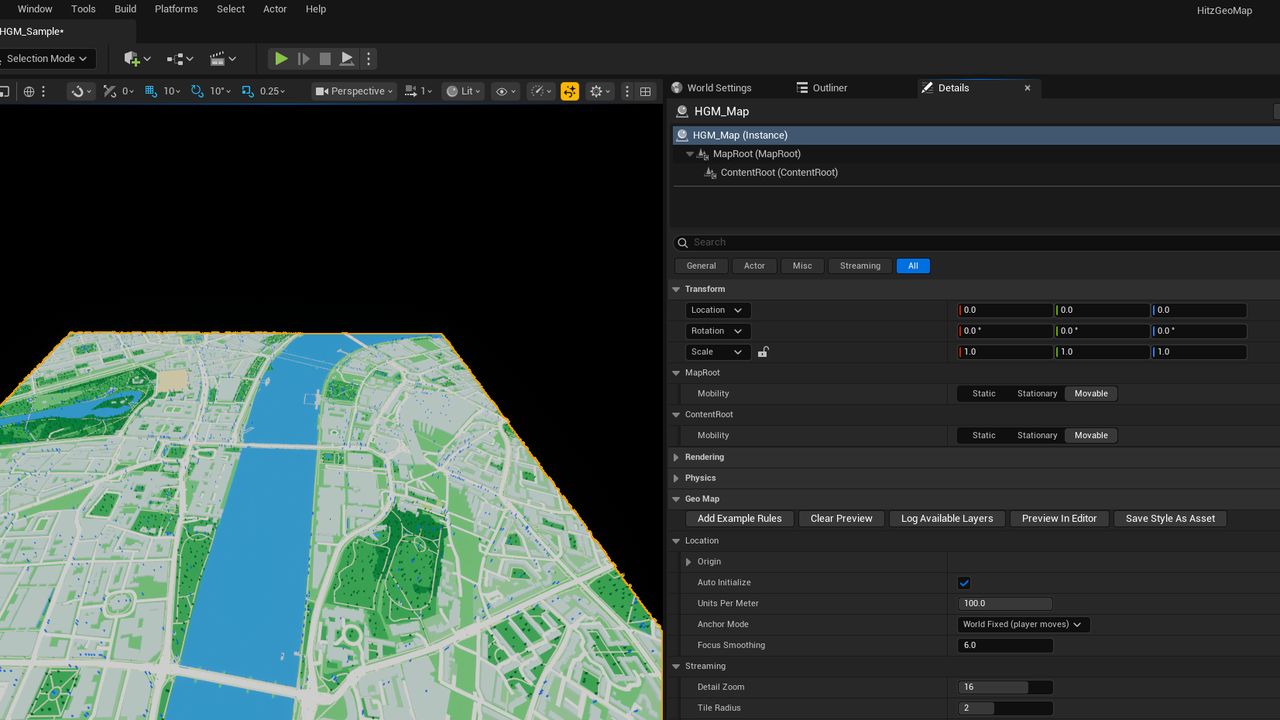1280x720 pixels.
Task: Expand the Rendering section
Action: [677, 457]
